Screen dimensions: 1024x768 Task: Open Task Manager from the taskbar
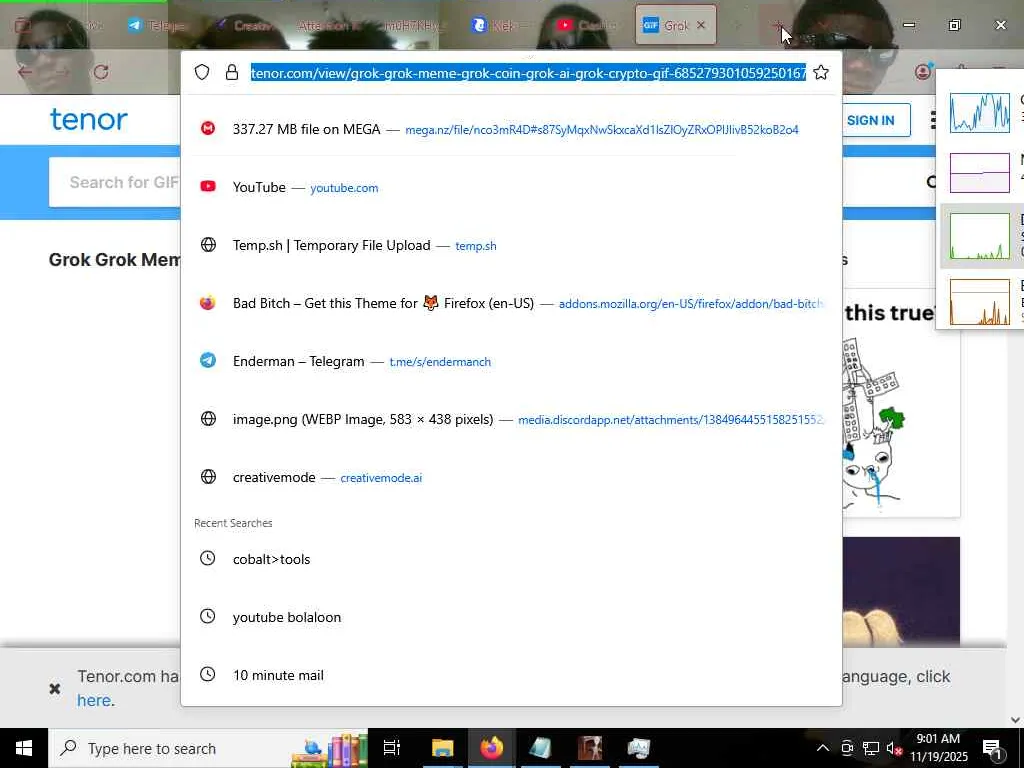coord(639,748)
